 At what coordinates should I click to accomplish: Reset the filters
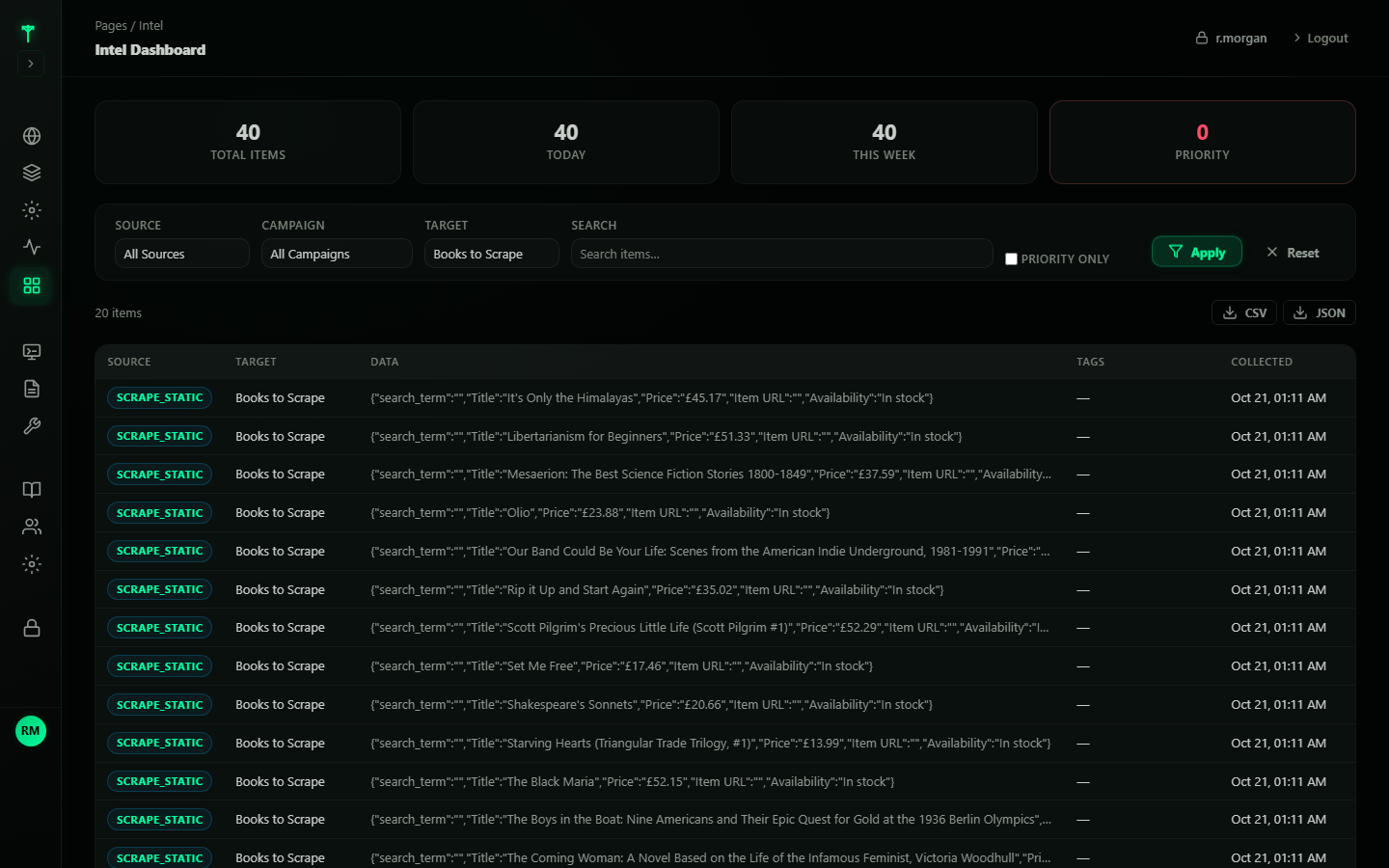[1293, 253]
